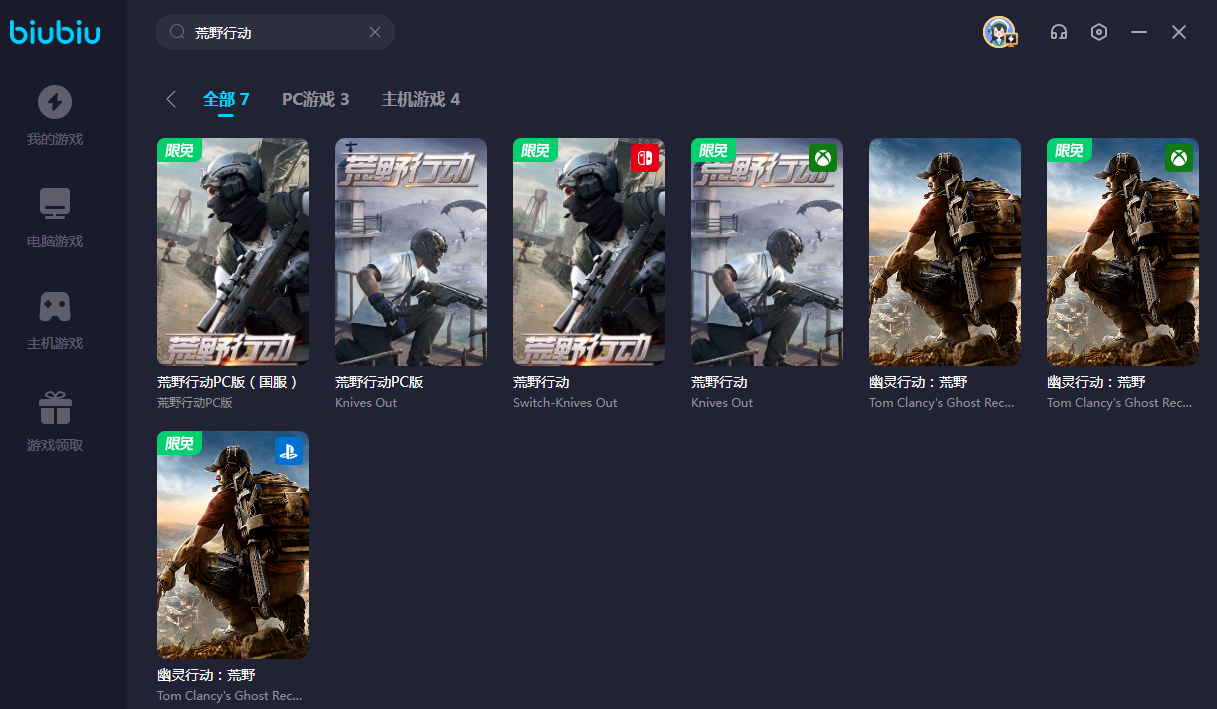
Task: Switch to 主机游戏 4 tab
Action: pos(421,99)
